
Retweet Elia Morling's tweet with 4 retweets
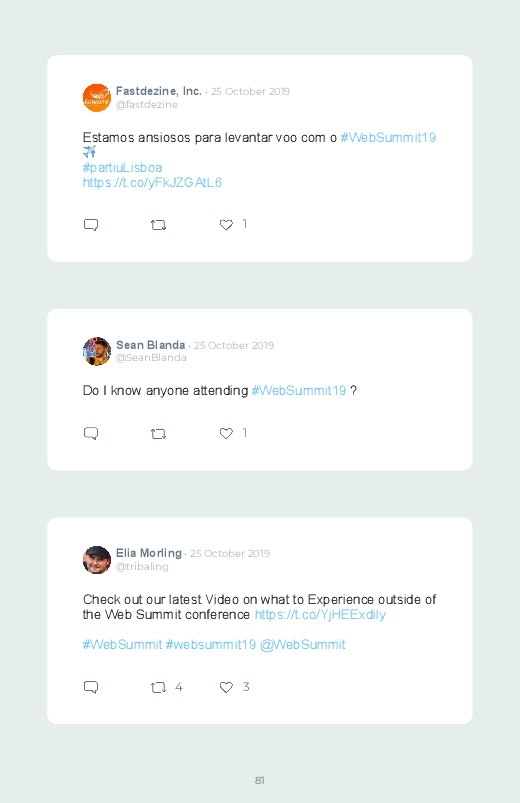coord(158,687)
